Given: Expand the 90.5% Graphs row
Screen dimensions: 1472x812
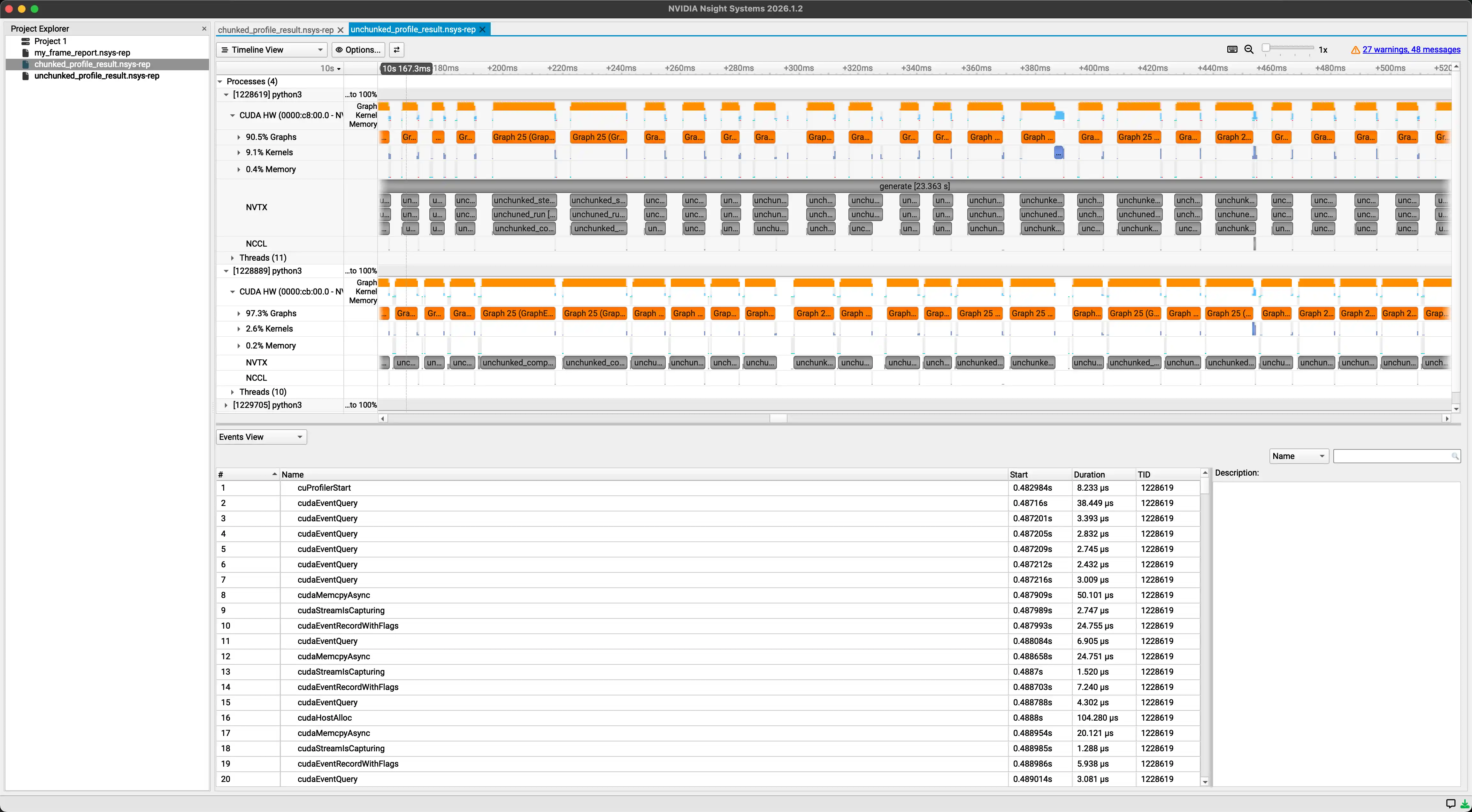Looking at the screenshot, I should click(x=239, y=137).
